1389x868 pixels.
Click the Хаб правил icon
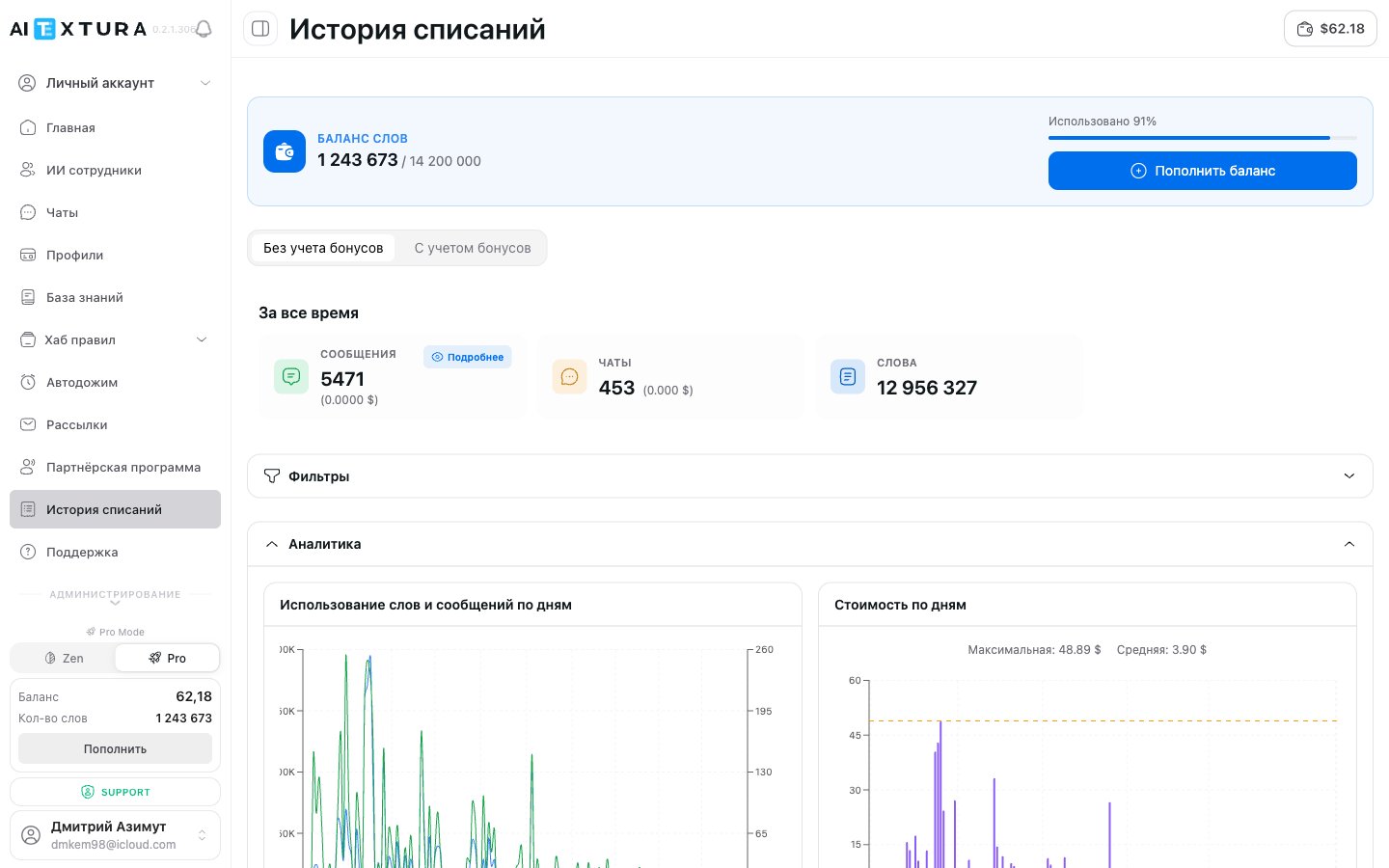coord(28,339)
